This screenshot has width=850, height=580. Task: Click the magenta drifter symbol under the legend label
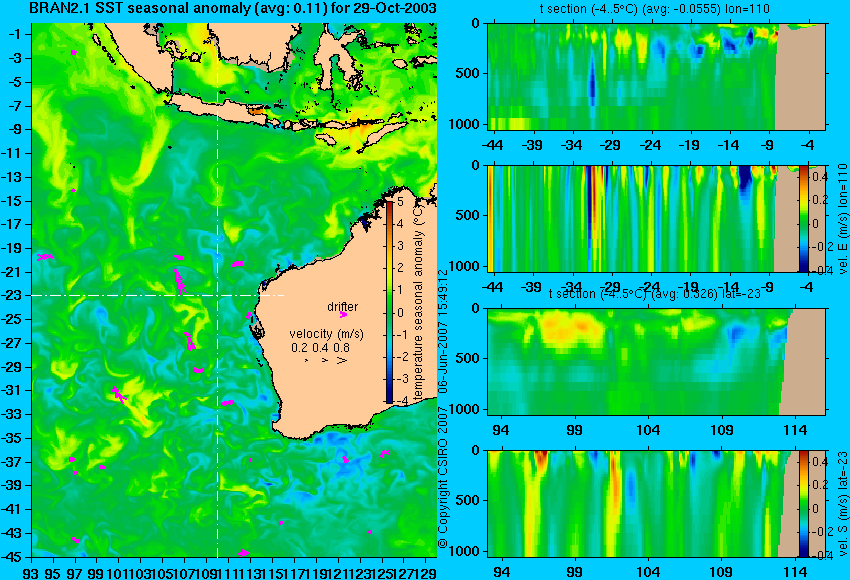343,315
